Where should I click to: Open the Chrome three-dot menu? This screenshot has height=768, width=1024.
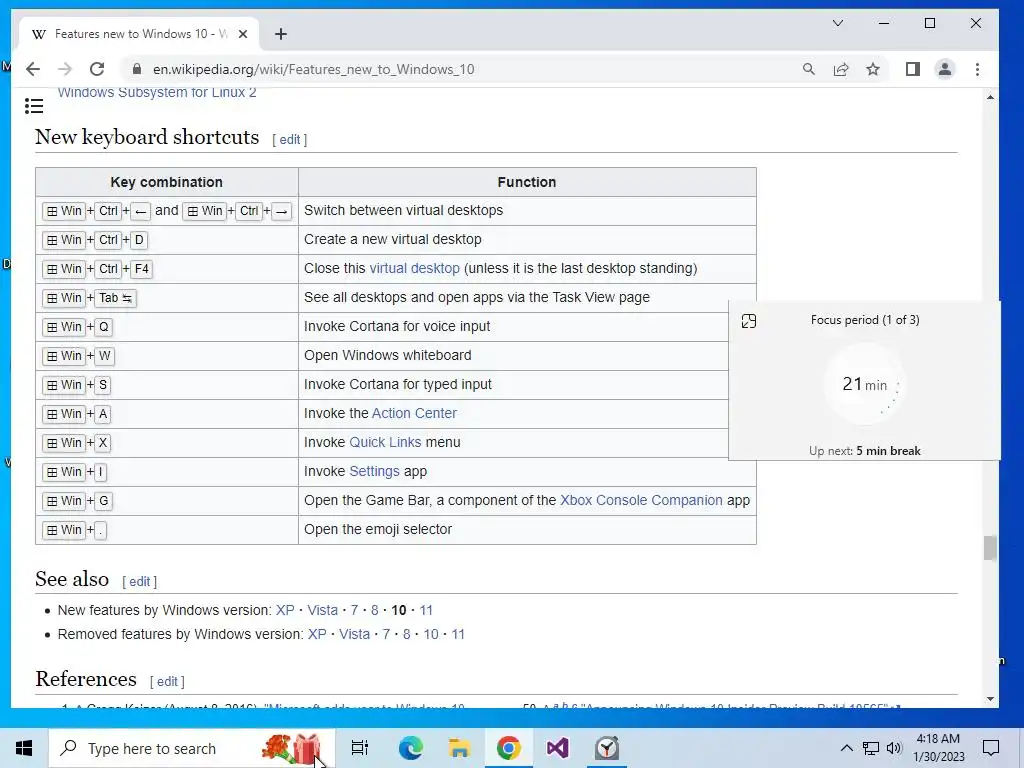pyautogui.click(x=977, y=69)
